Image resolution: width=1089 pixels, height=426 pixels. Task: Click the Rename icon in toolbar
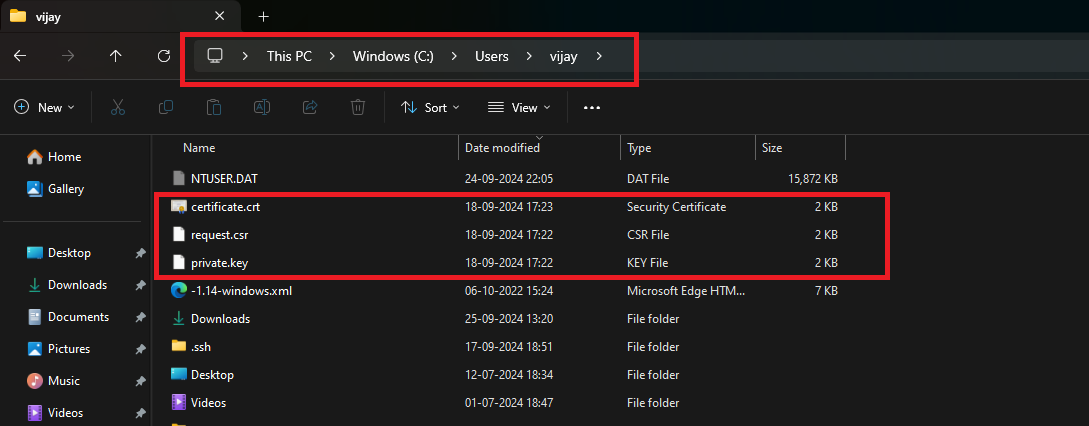tap(261, 107)
